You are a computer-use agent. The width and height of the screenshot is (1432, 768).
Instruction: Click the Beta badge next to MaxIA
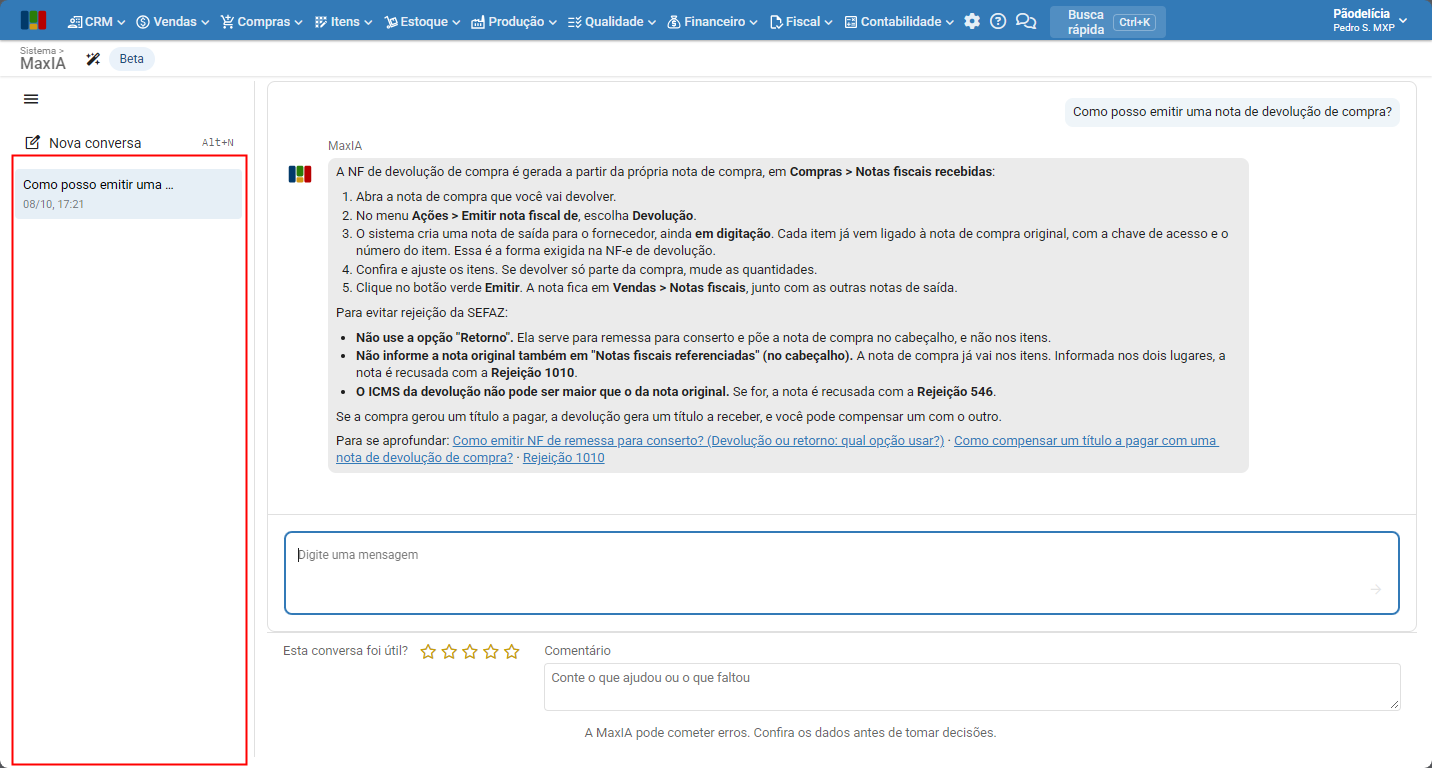tap(132, 59)
